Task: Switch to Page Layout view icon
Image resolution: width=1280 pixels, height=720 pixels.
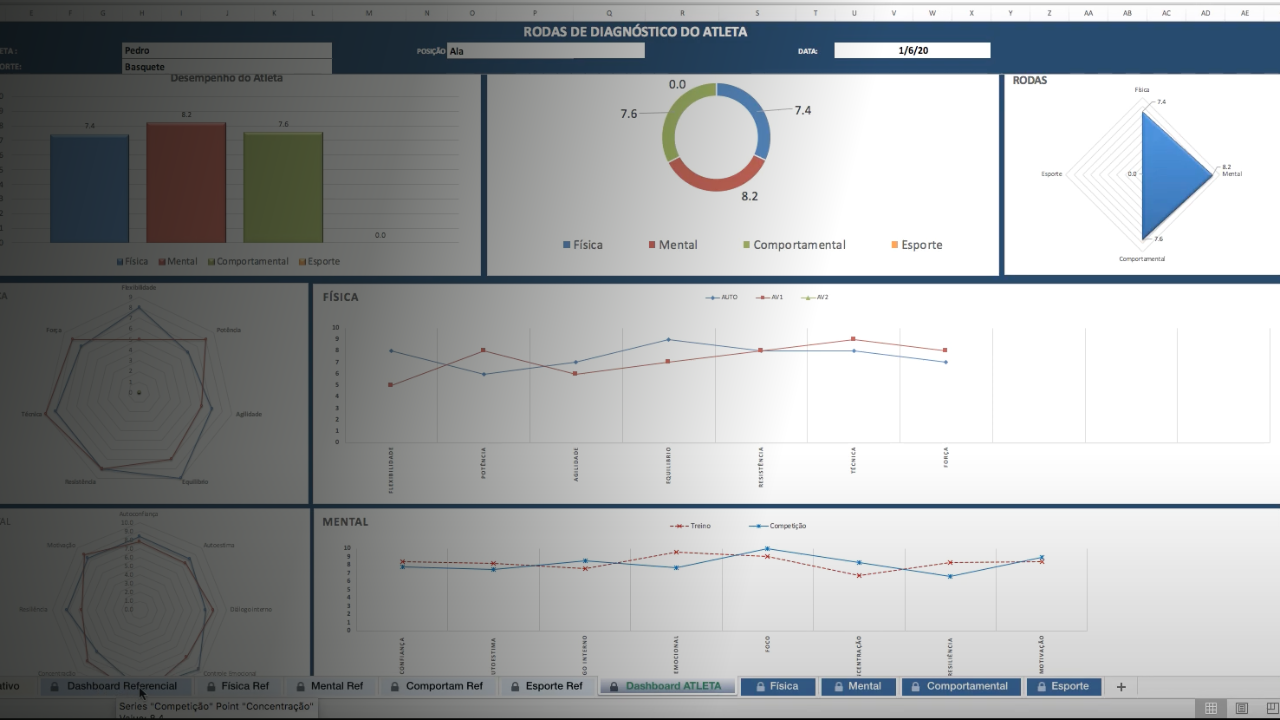Action: tap(1241, 708)
